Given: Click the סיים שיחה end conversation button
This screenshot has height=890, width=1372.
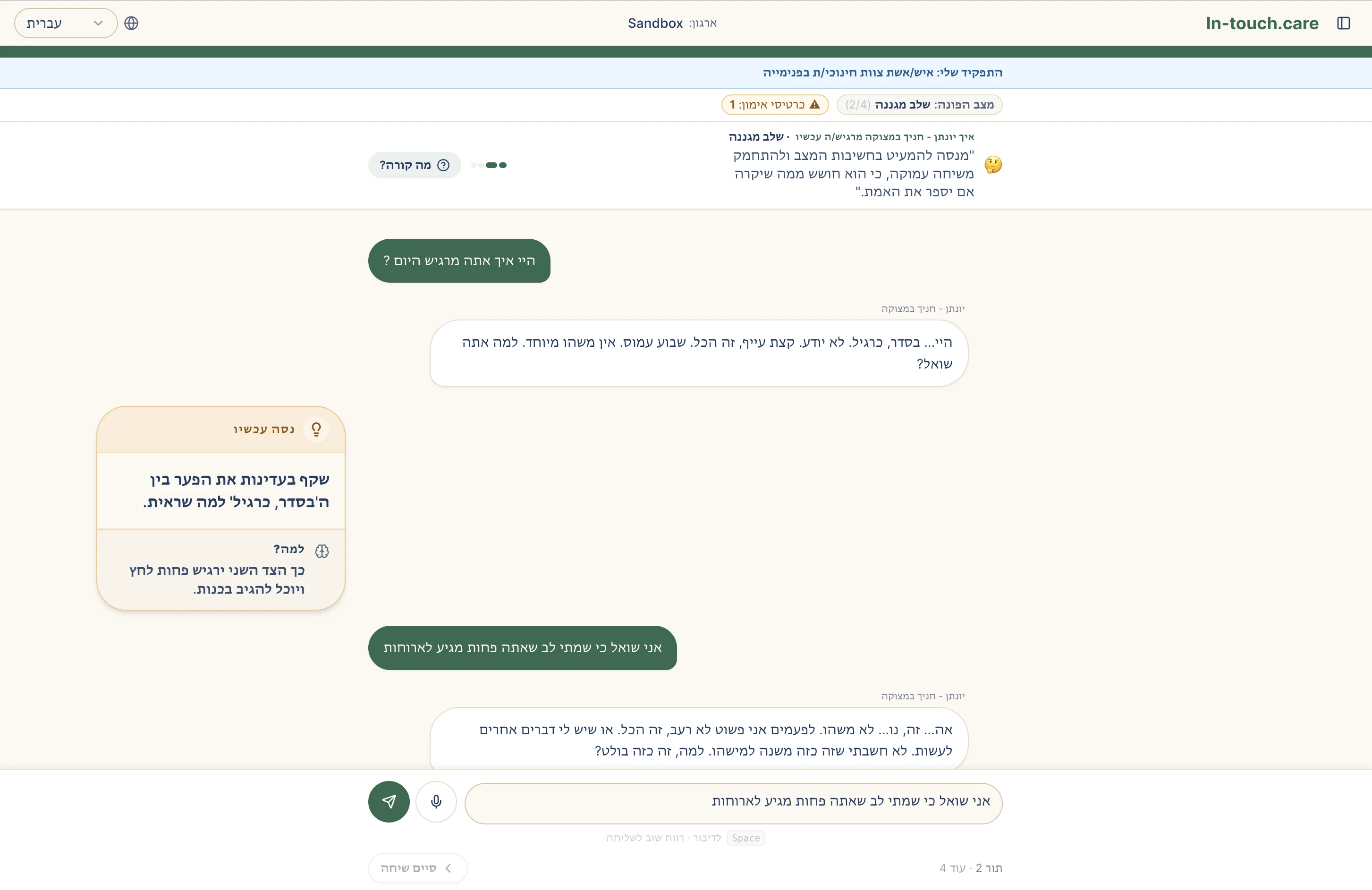Looking at the screenshot, I should [417, 867].
